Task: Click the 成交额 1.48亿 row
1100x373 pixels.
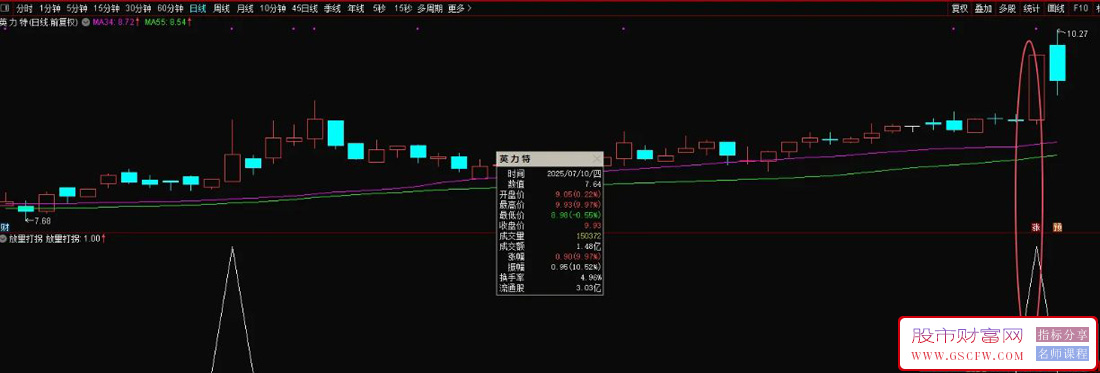Action: [550, 246]
